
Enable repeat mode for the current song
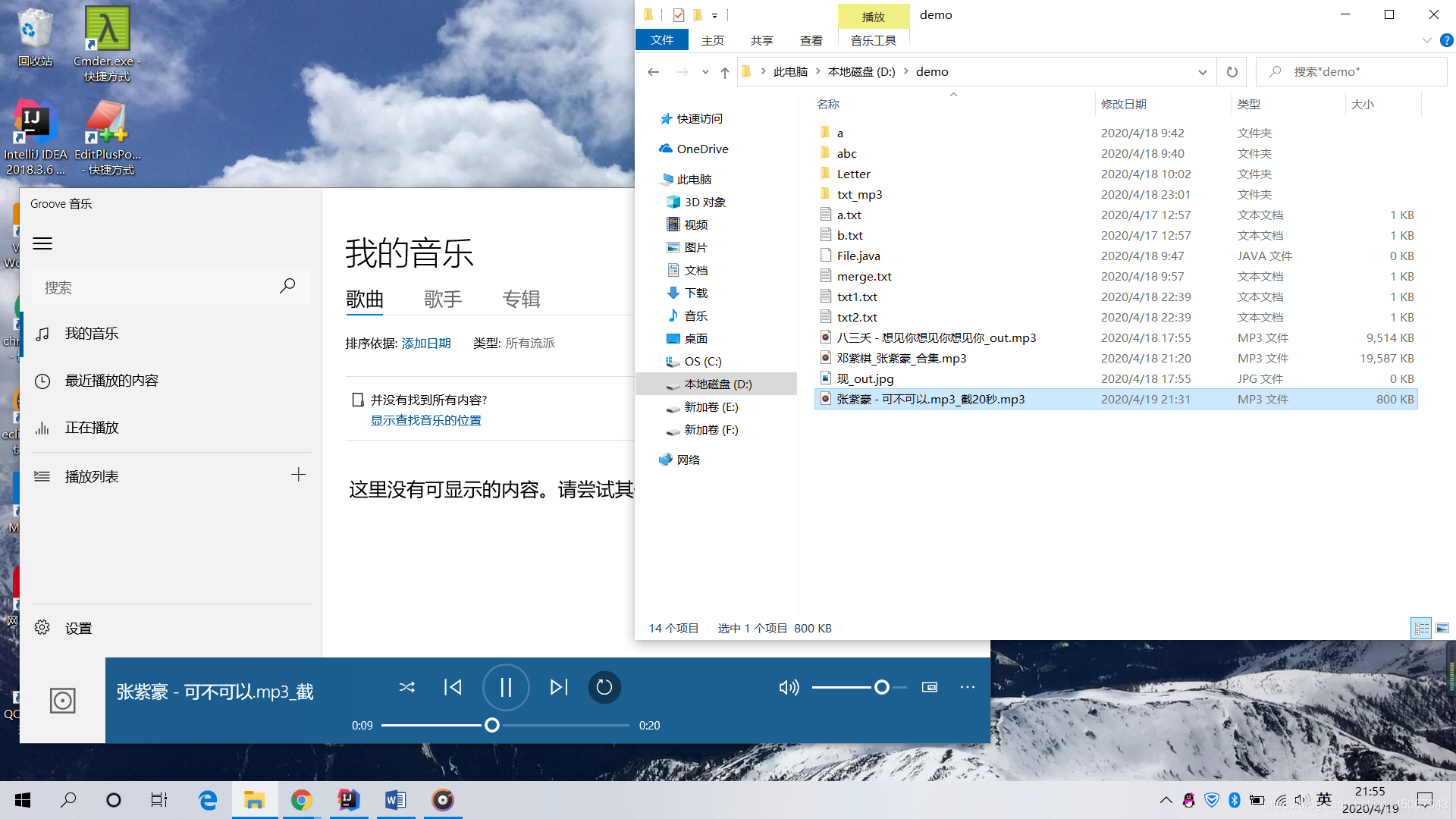(x=604, y=687)
